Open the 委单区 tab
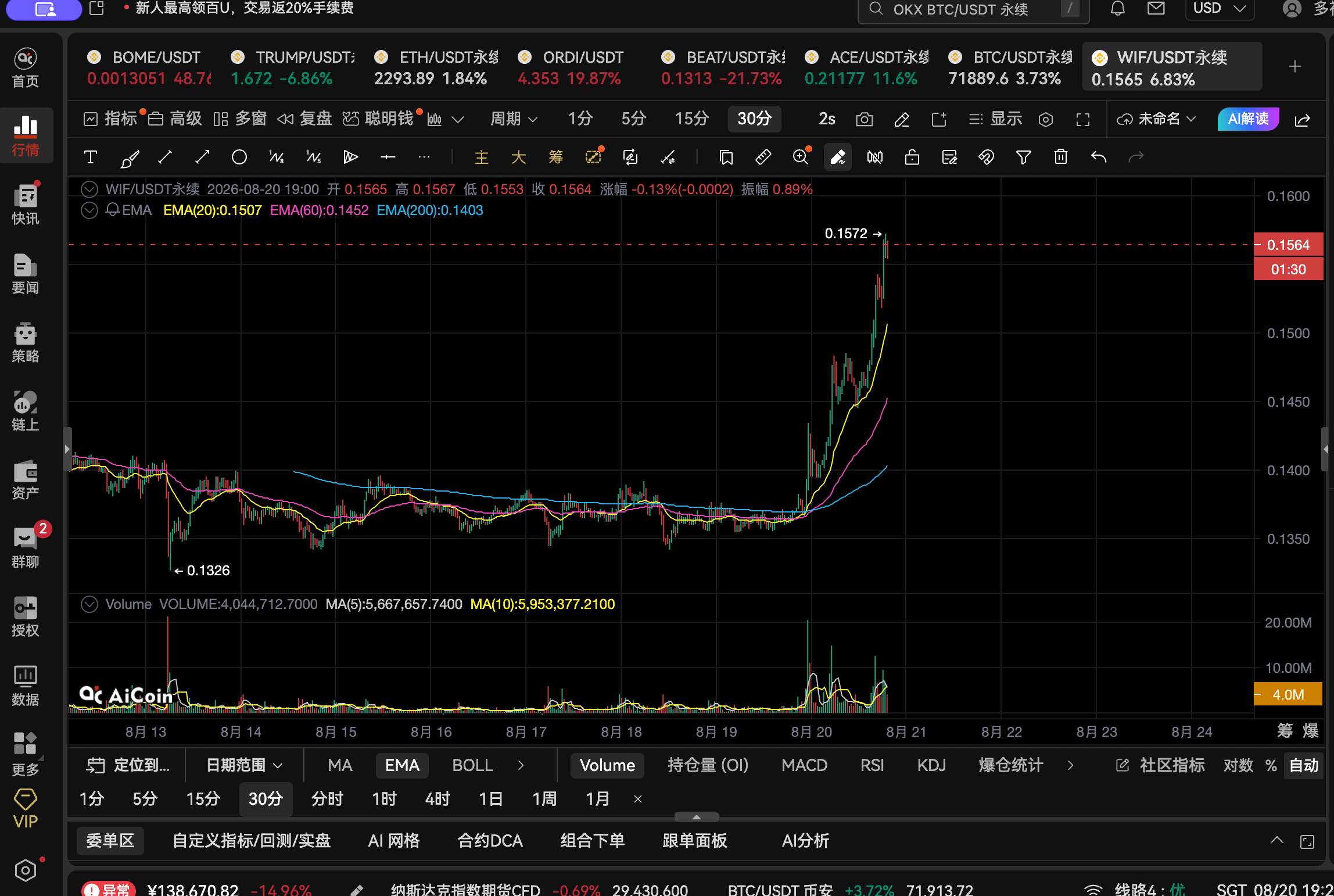The image size is (1334, 896). point(110,841)
